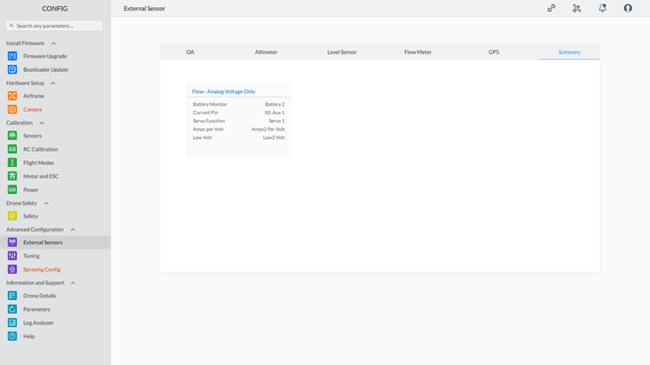Click the drone icon in top bar

coord(577,8)
